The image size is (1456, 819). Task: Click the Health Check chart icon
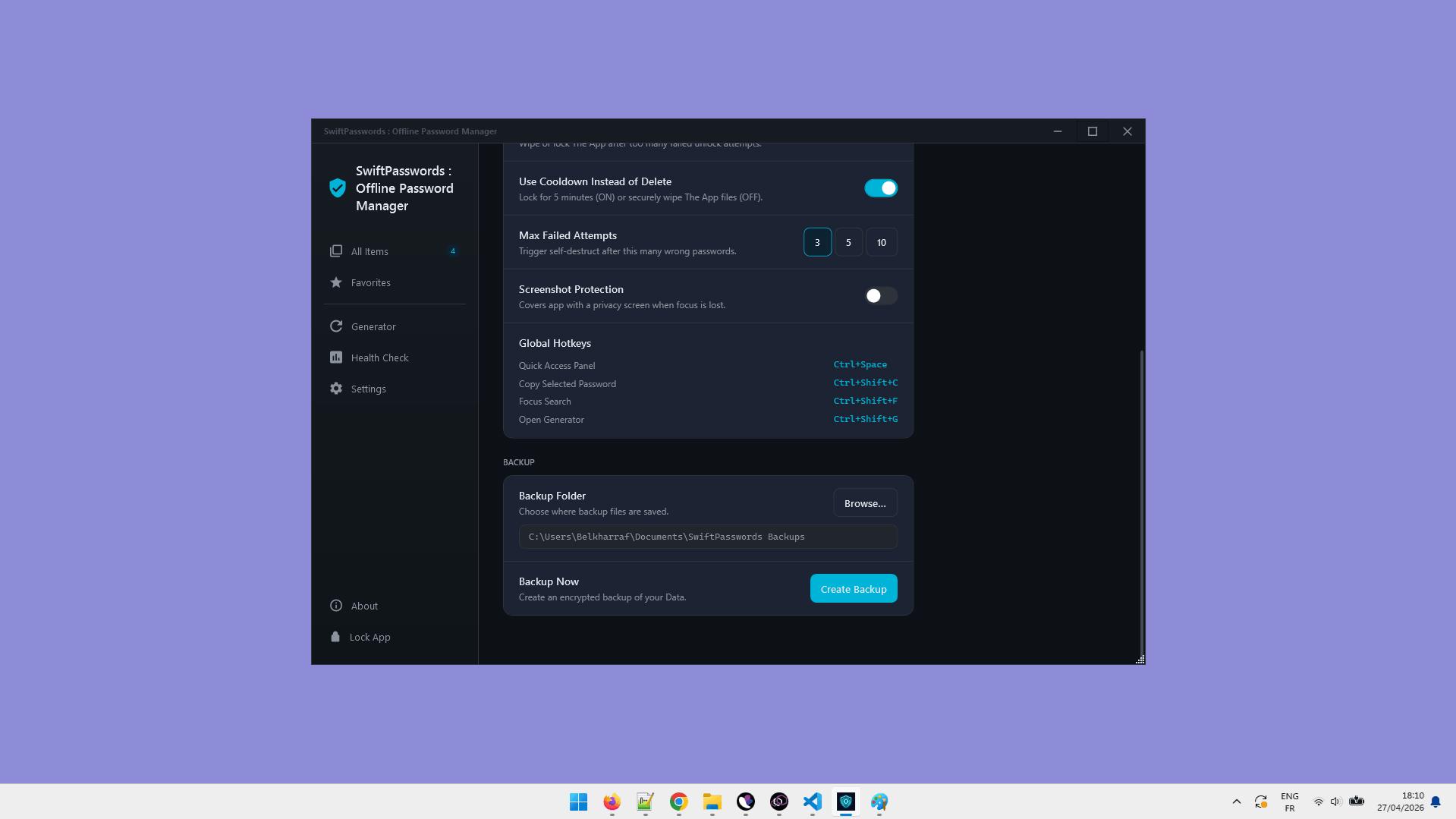336,358
